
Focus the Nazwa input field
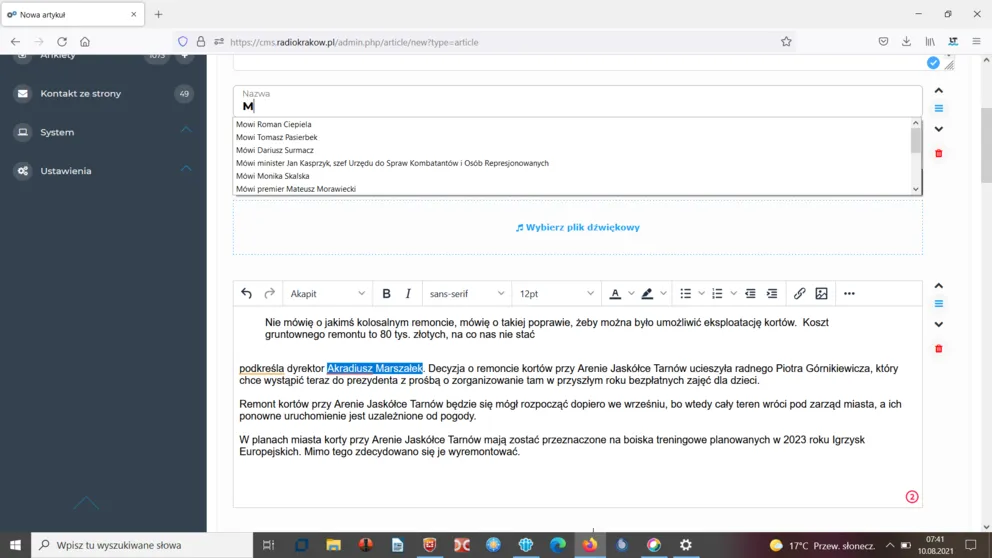(577, 101)
